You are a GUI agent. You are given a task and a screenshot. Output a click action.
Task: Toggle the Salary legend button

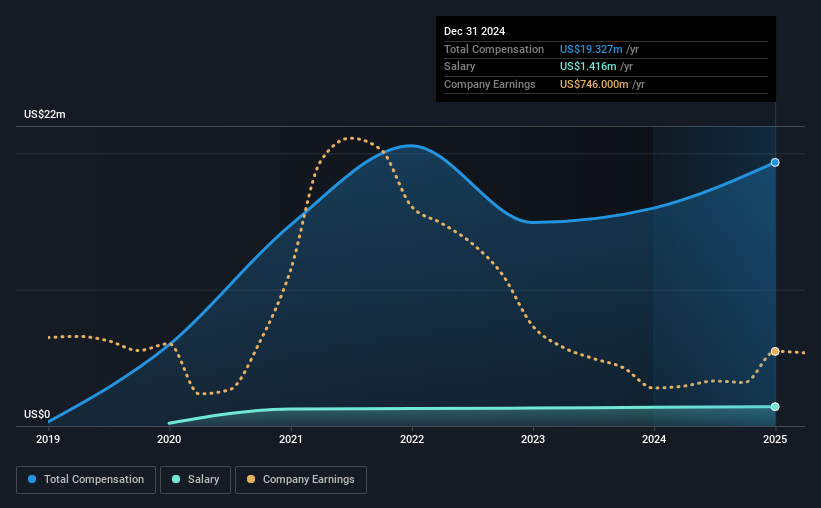pyautogui.click(x=195, y=480)
